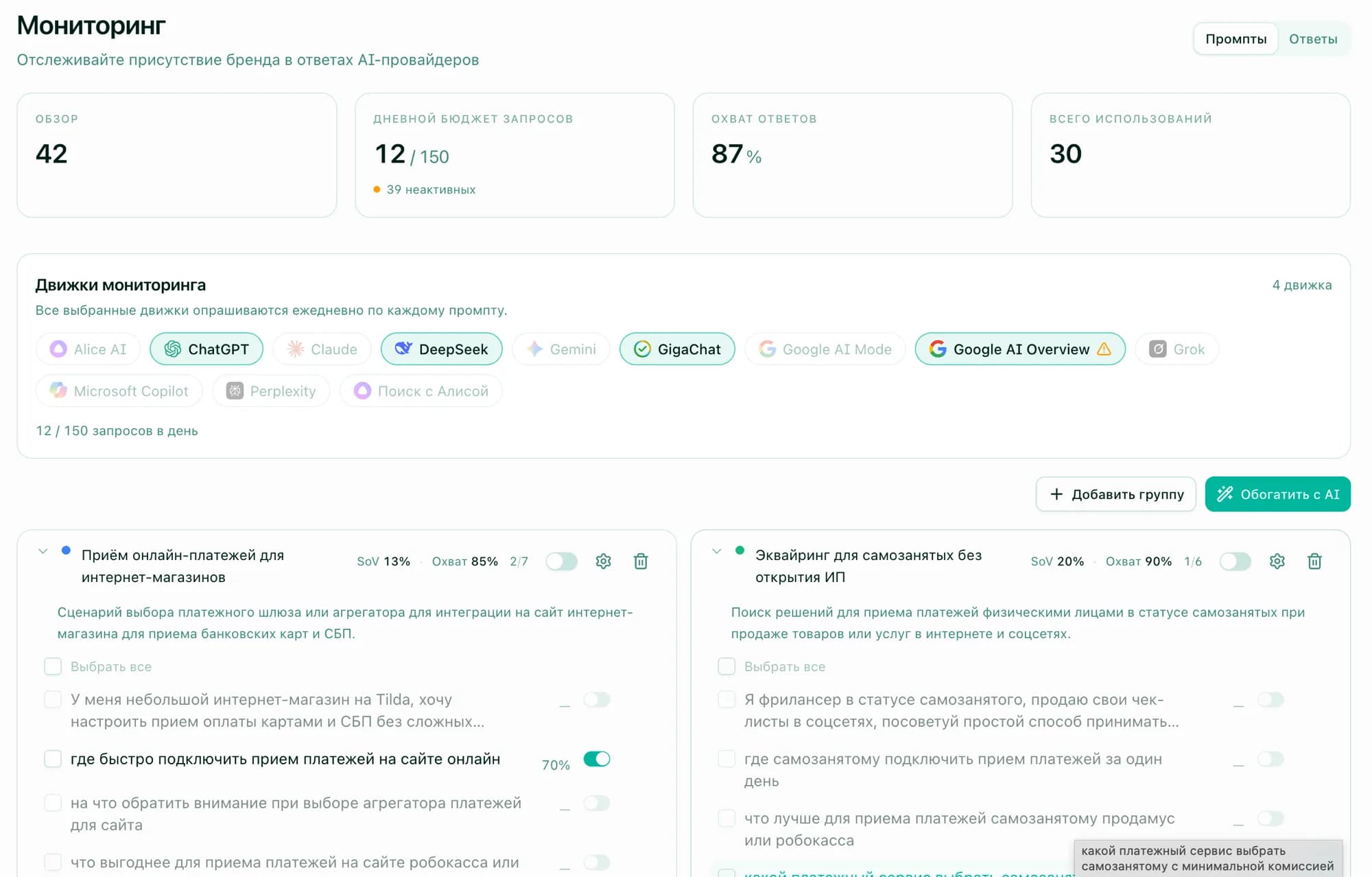Enable the Поиск с Алисой engine

point(421,391)
